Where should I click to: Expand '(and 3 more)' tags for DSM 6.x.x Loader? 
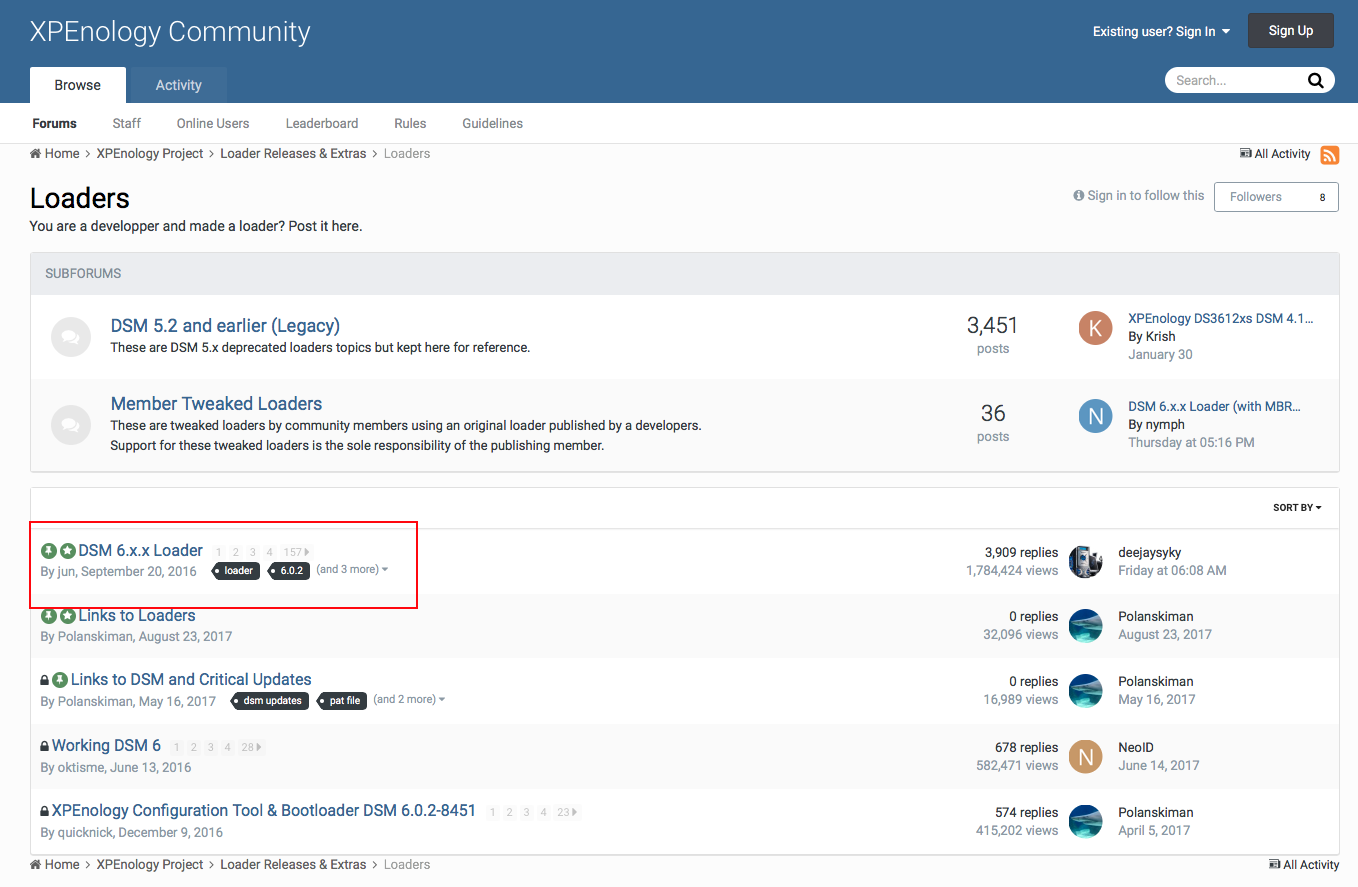point(352,569)
